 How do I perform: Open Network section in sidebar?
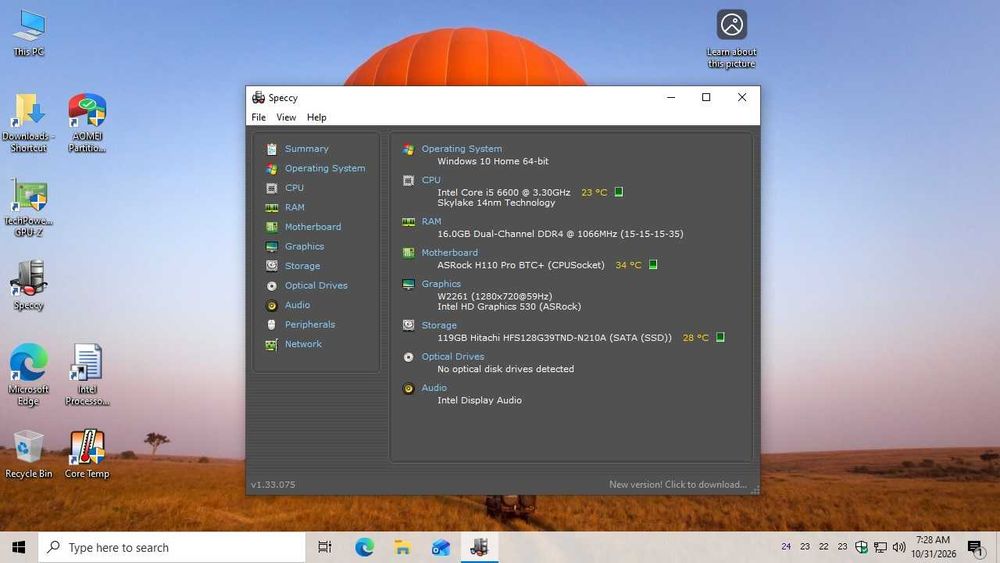point(303,344)
